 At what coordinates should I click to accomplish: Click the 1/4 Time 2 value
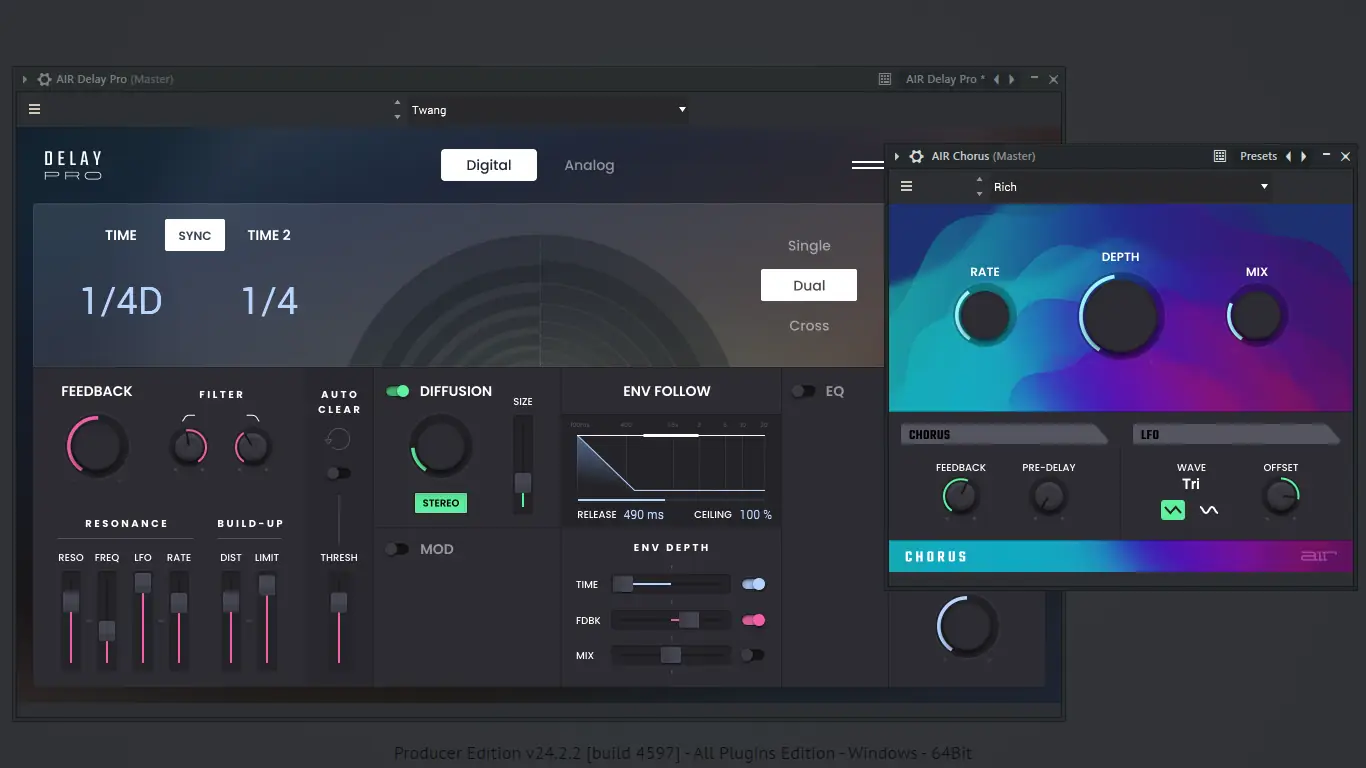pos(270,301)
